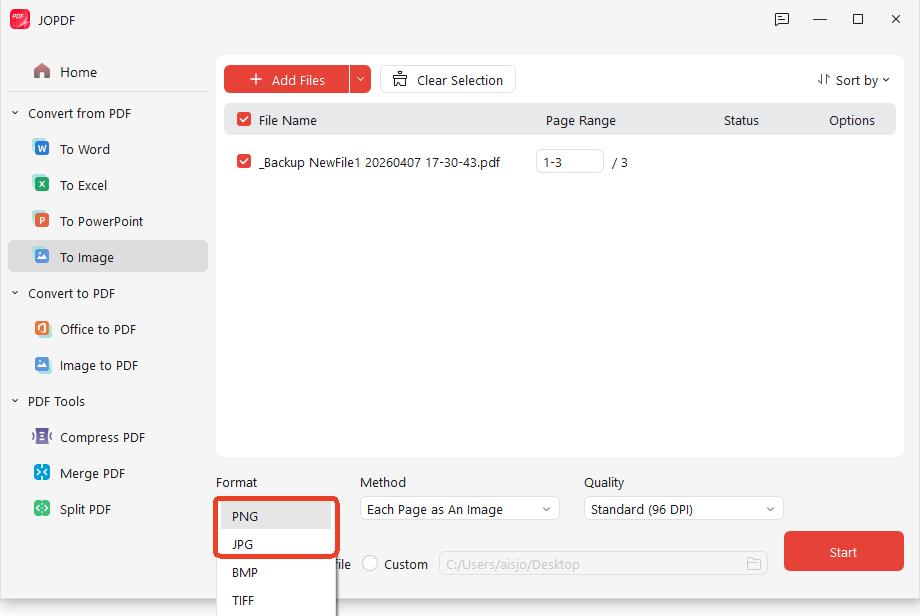The height and width of the screenshot is (616, 920).
Task: Select the Custom output radio button
Action: (x=370, y=563)
